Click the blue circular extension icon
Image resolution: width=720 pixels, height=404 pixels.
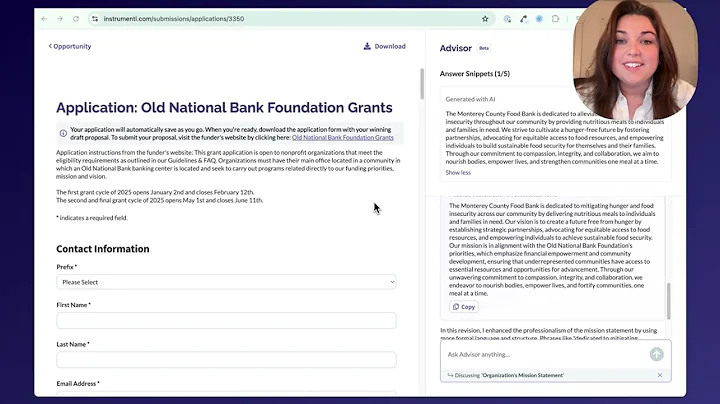[539, 19]
